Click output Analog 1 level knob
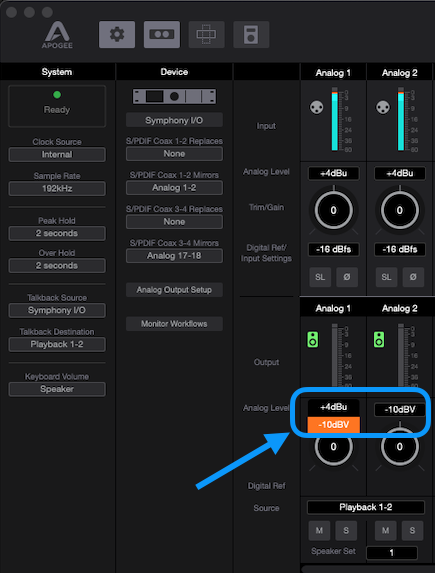 pyautogui.click(x=333, y=447)
